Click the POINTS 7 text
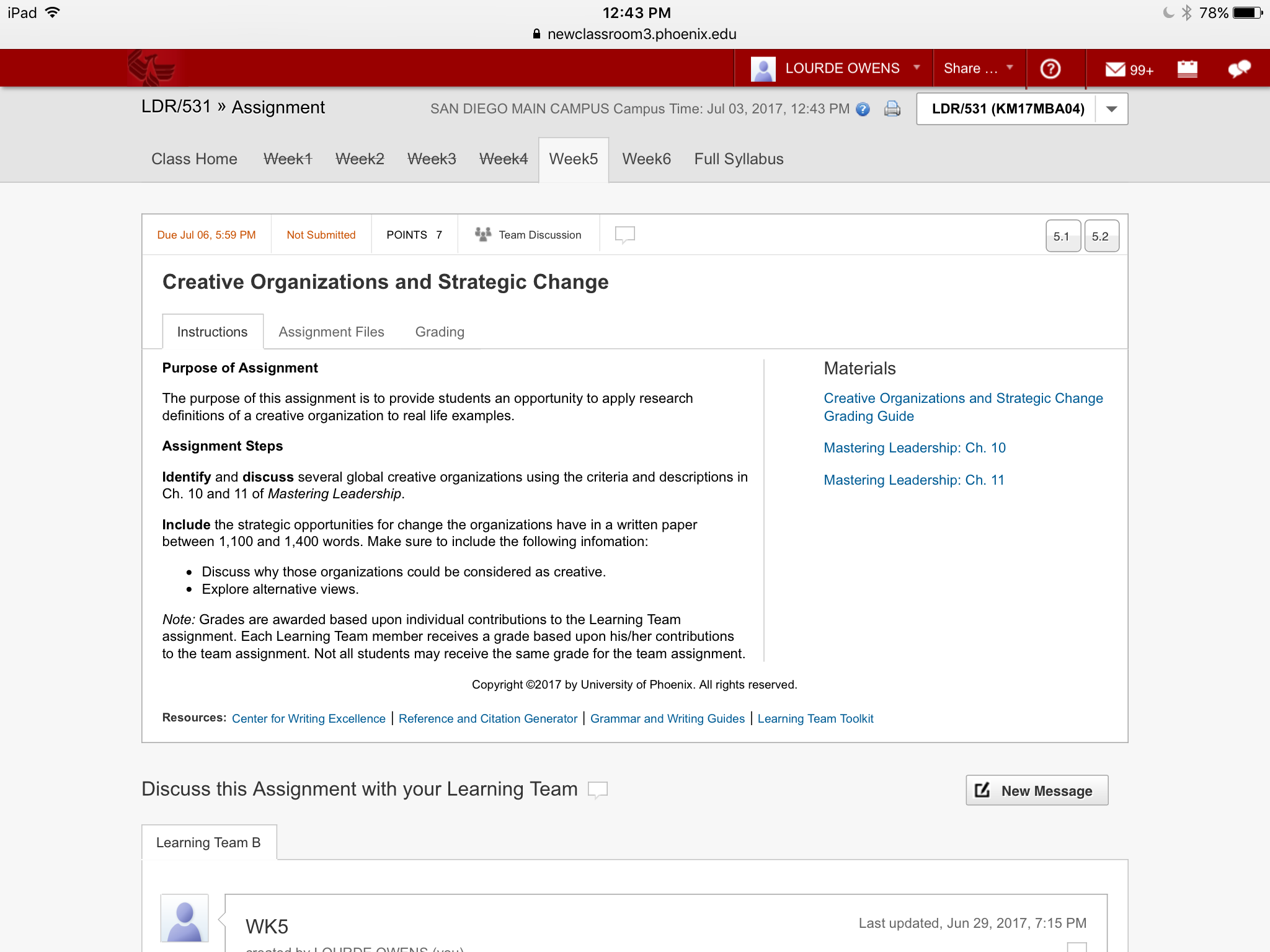This screenshot has width=1270, height=952. tap(414, 235)
